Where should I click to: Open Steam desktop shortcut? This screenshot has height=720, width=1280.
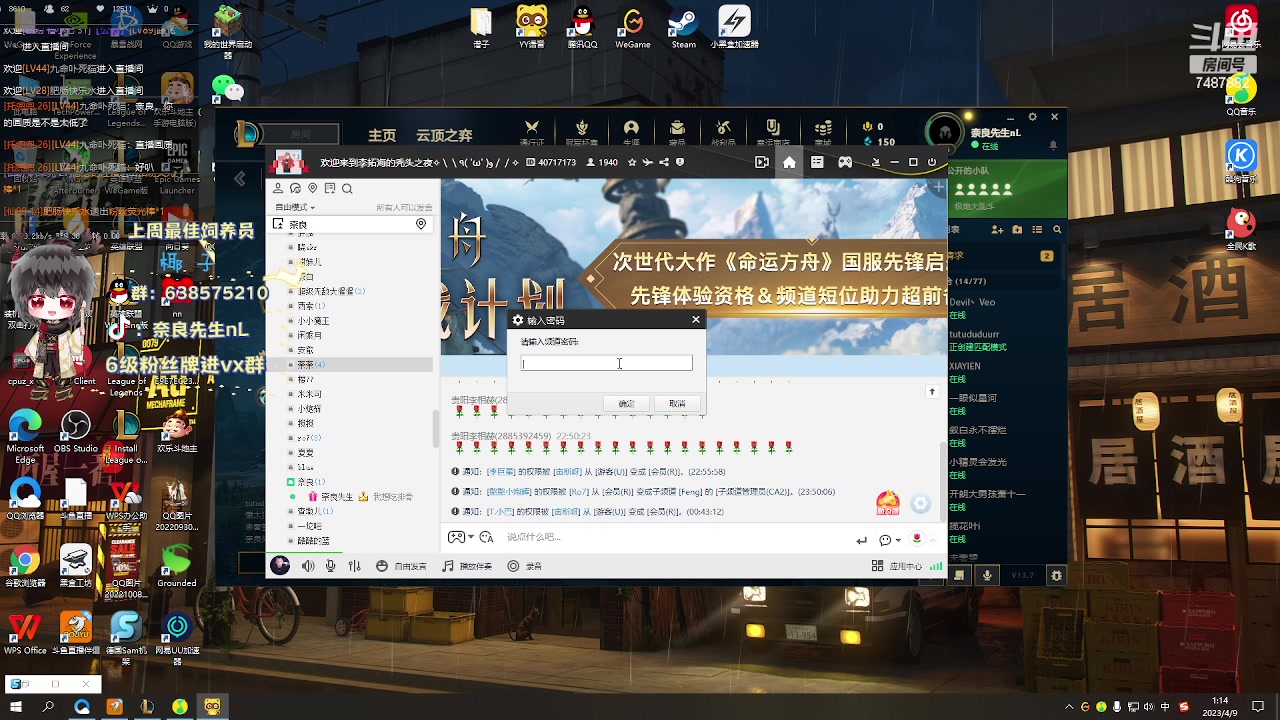point(683,28)
